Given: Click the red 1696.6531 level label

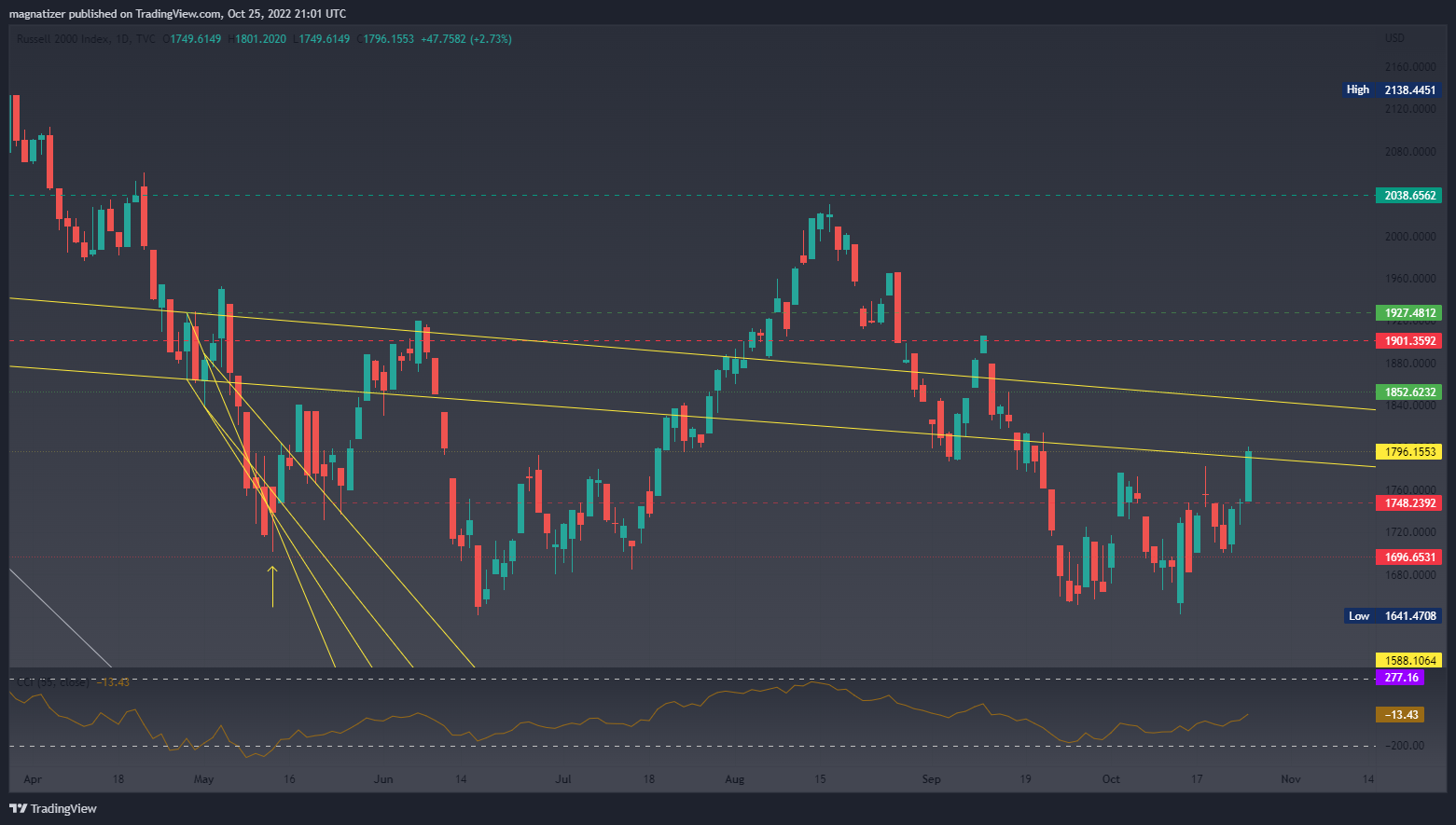Looking at the screenshot, I should pyautogui.click(x=1408, y=557).
